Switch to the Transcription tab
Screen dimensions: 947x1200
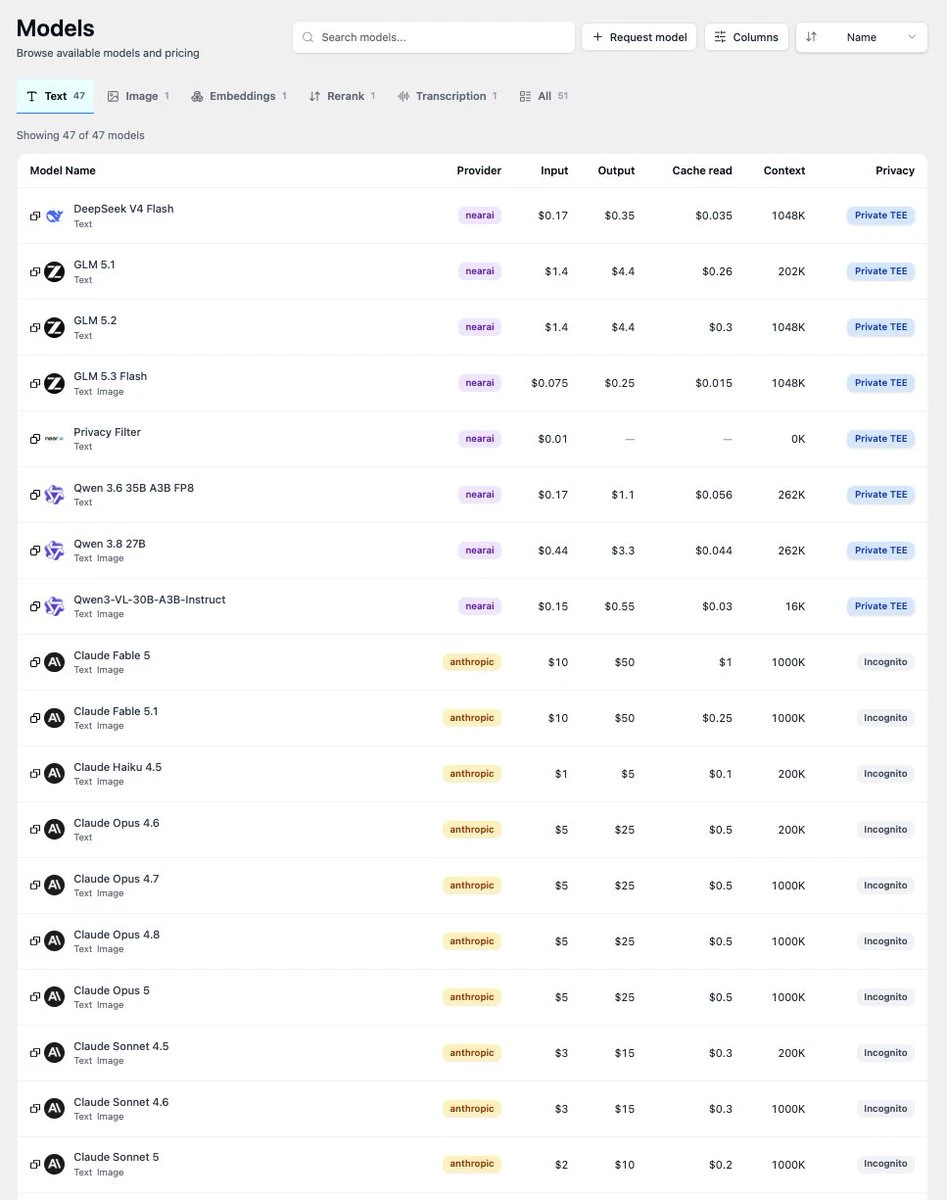[447, 96]
